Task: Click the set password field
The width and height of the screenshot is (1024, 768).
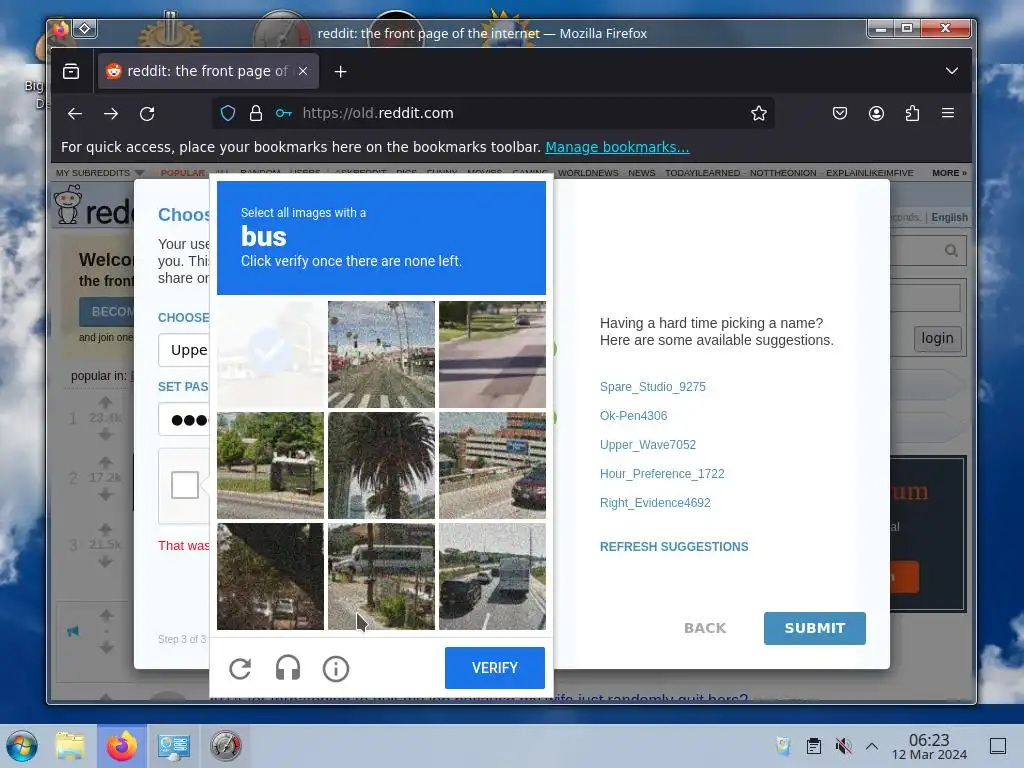Action: click(x=184, y=419)
